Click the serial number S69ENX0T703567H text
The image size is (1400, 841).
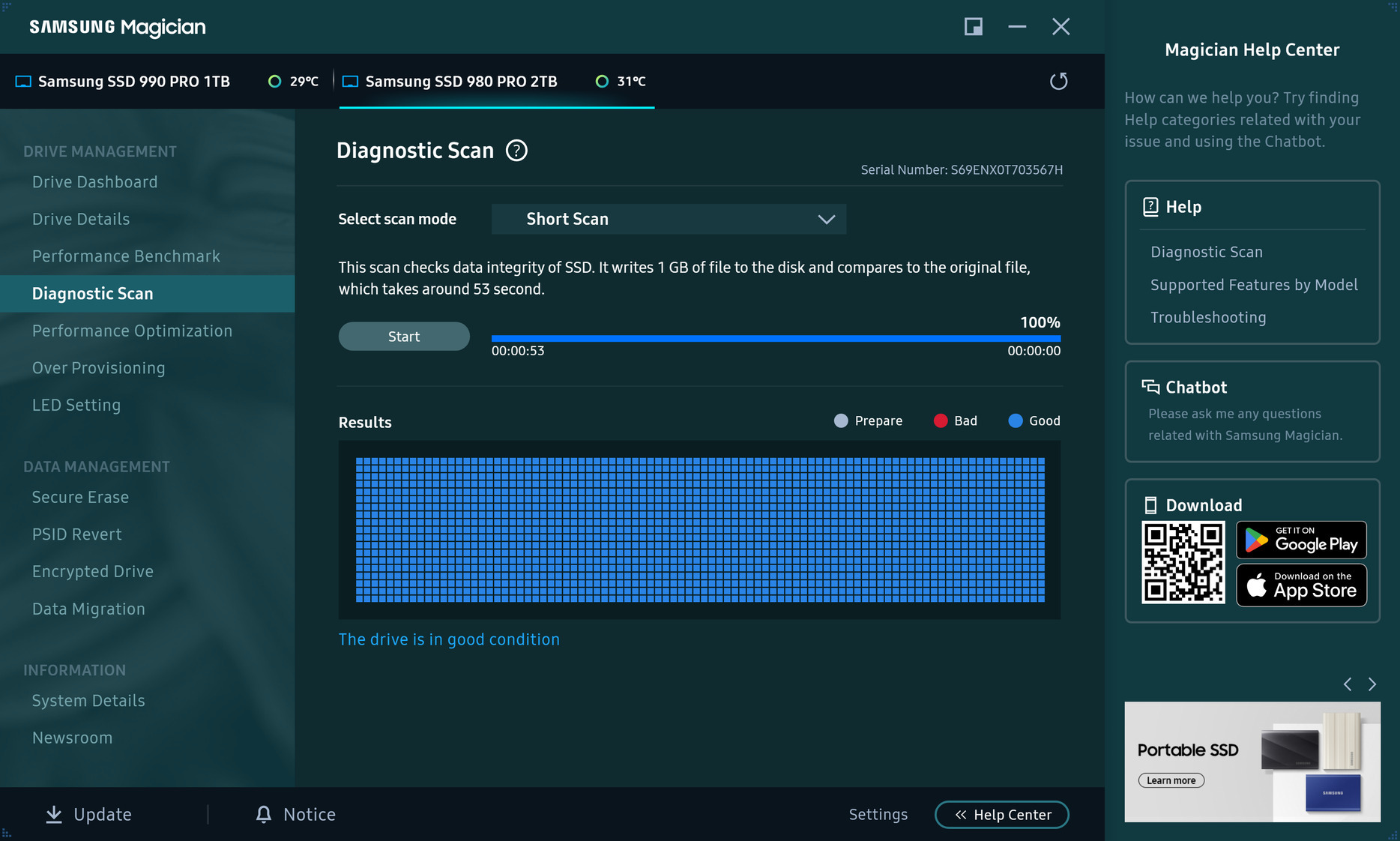pyautogui.click(x=1007, y=170)
